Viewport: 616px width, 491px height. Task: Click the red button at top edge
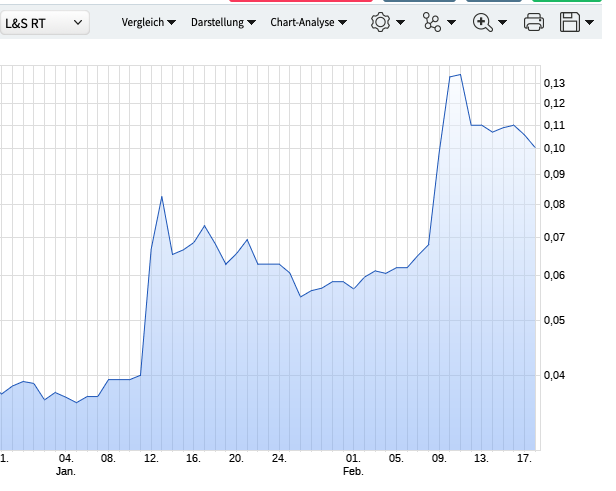click(301, 1)
